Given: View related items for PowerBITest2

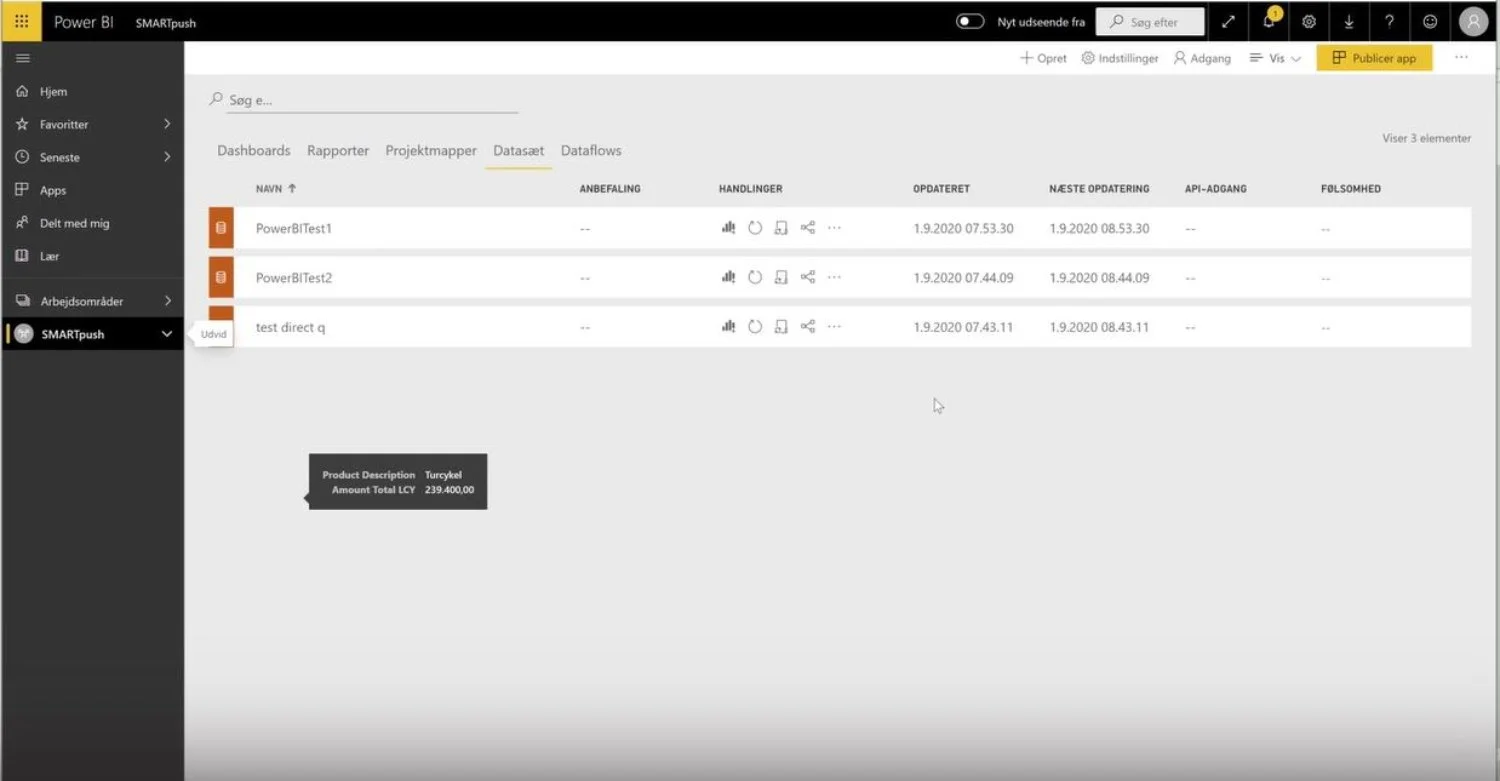Looking at the screenshot, I should (x=808, y=277).
